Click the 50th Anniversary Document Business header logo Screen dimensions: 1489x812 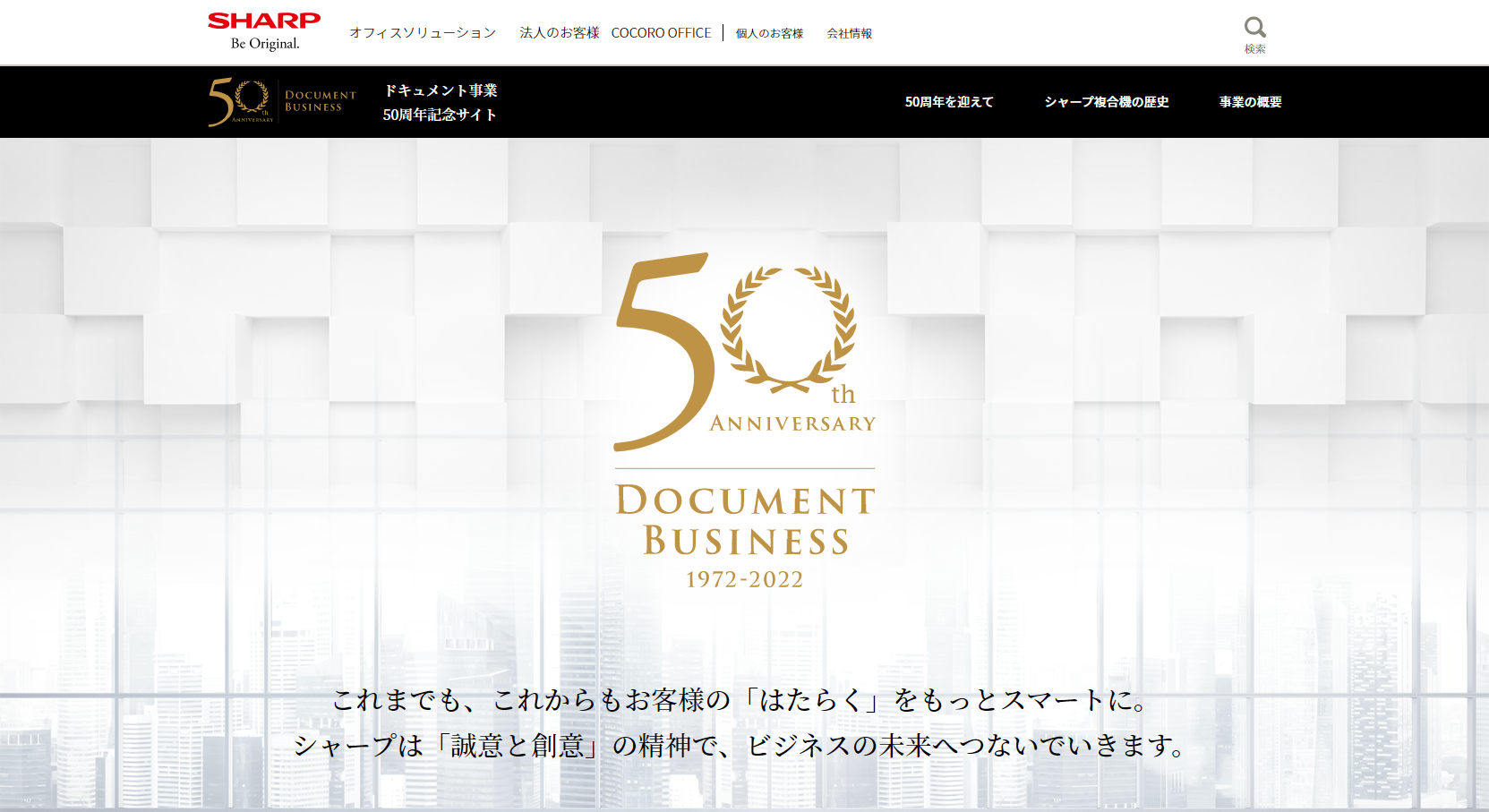pyautogui.click(x=282, y=102)
